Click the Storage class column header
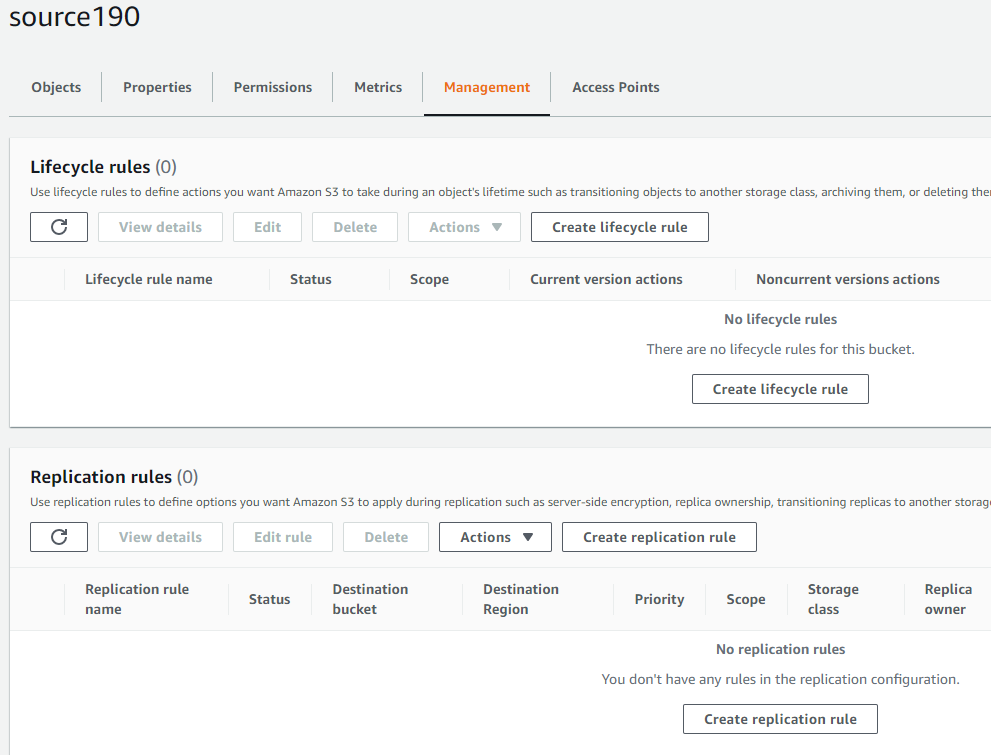 point(833,599)
